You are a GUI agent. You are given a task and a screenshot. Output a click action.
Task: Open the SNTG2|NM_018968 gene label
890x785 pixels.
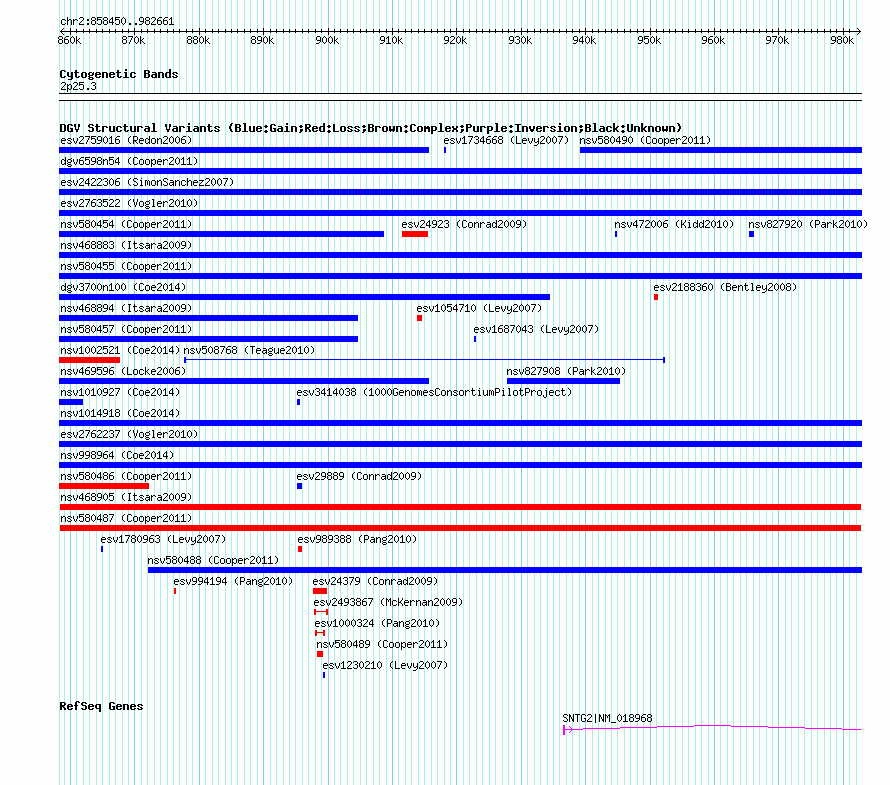pos(607,718)
